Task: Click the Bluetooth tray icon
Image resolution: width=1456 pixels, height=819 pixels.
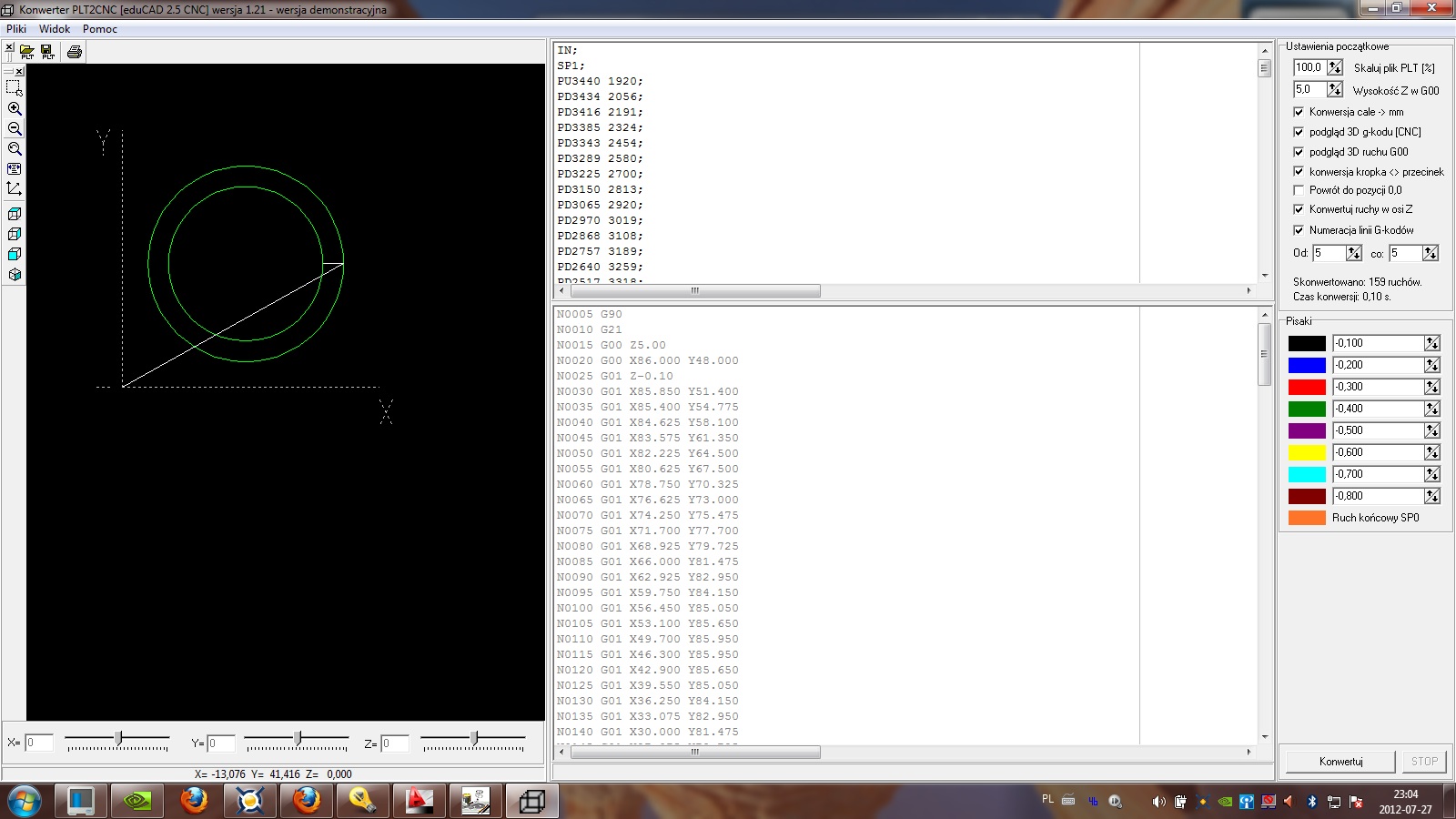Action: pos(1311,802)
